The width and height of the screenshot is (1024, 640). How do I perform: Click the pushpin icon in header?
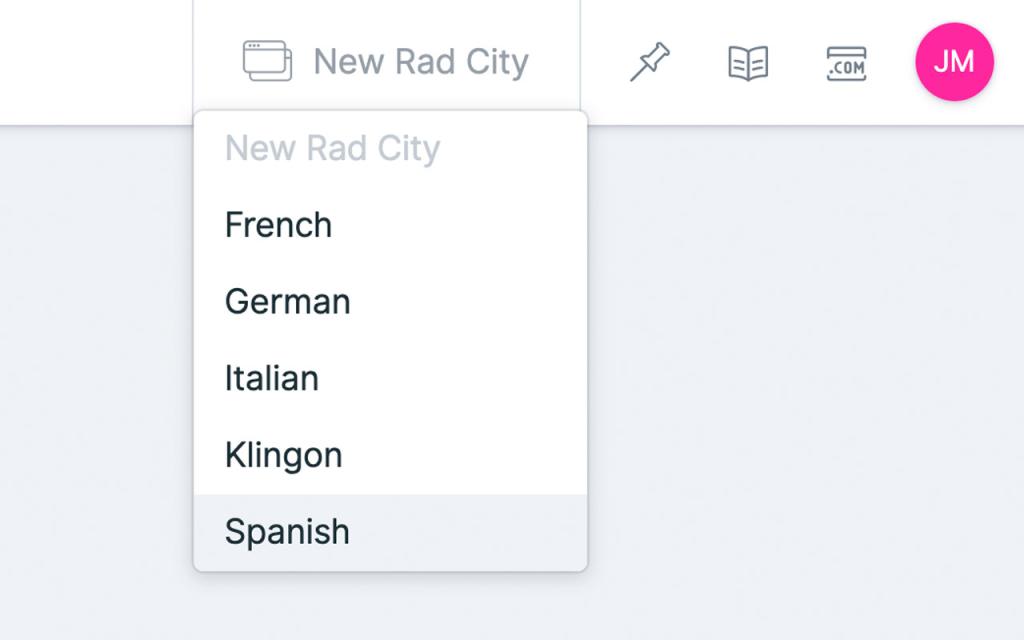[649, 63]
